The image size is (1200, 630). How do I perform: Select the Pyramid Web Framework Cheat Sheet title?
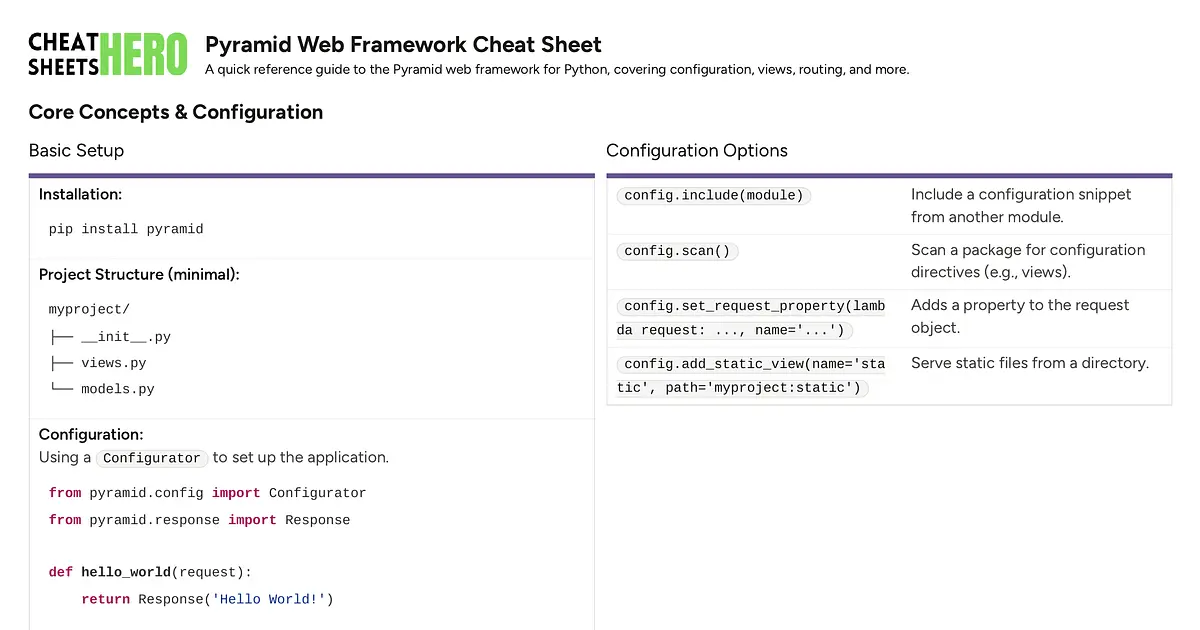click(403, 44)
